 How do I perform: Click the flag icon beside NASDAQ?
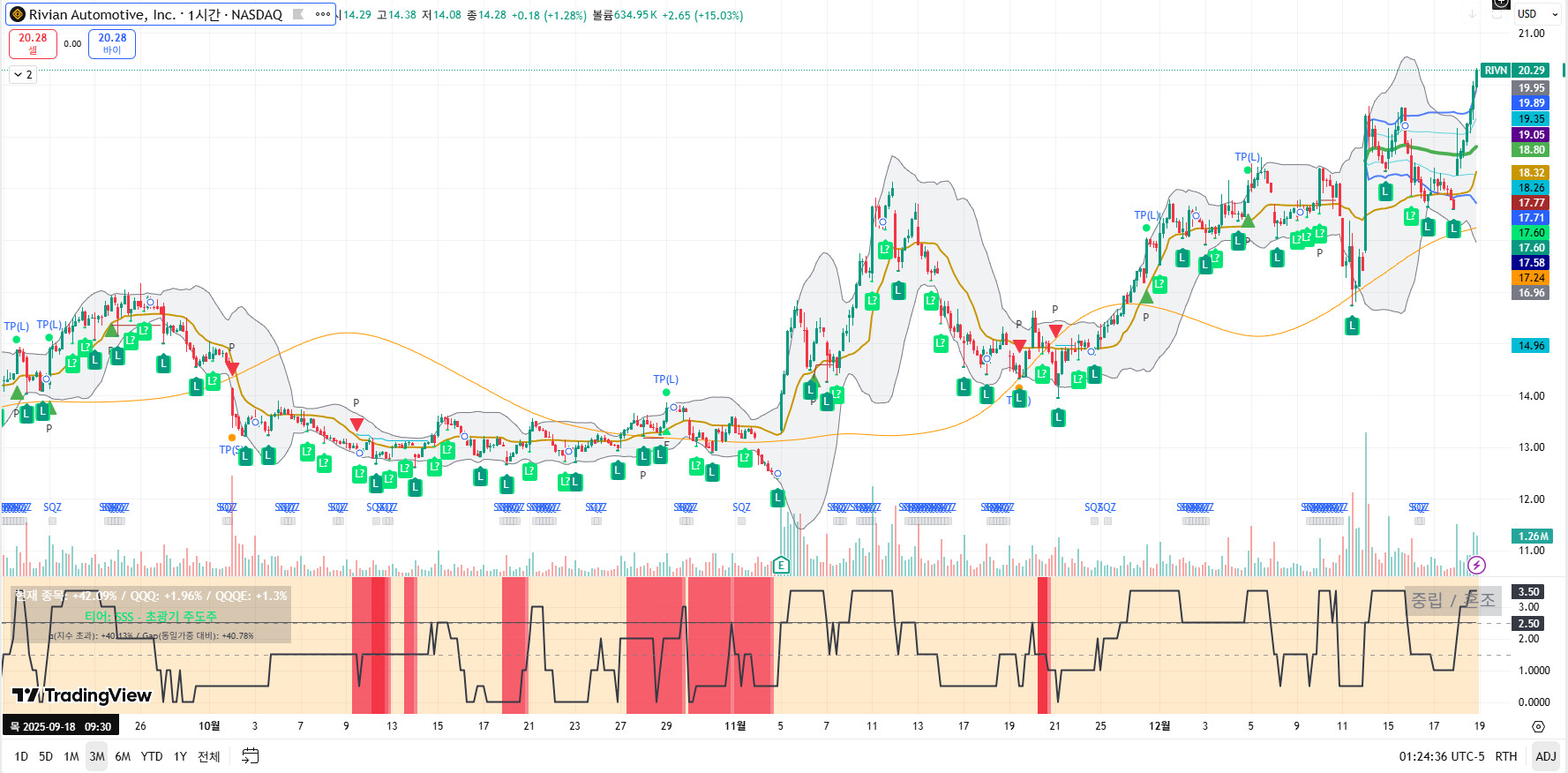[x=298, y=14]
